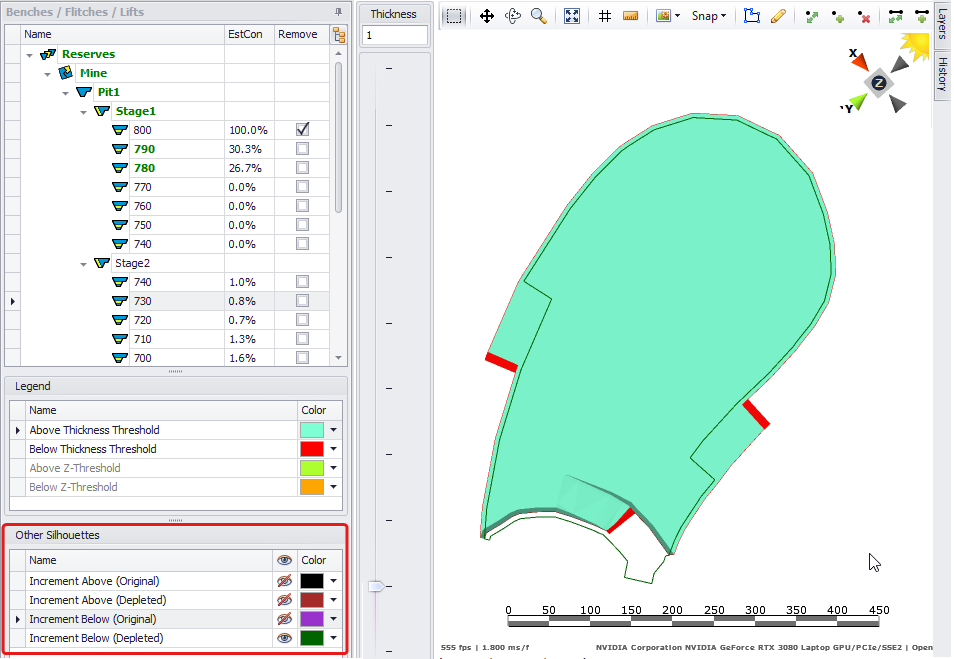The image size is (954, 659).
Task: Select the rectangular marquee selection tool
Action: (x=454, y=16)
